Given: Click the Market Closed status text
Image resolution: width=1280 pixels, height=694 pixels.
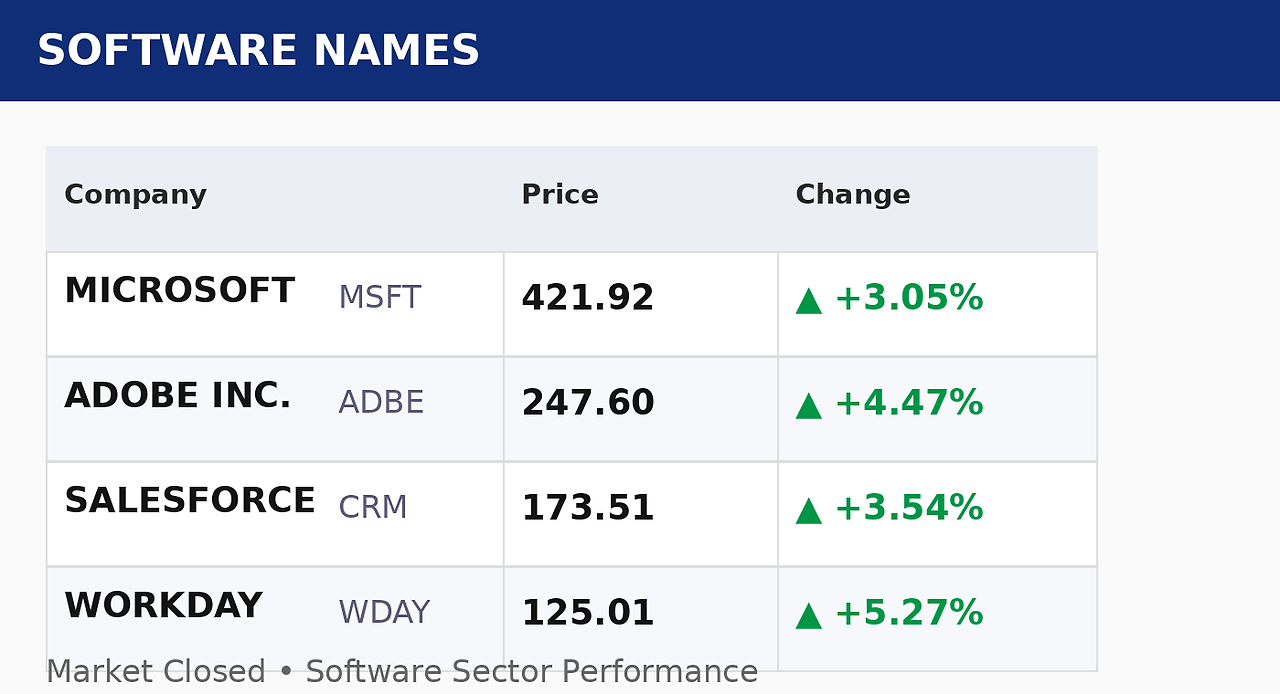Looking at the screenshot, I should click(156, 672).
